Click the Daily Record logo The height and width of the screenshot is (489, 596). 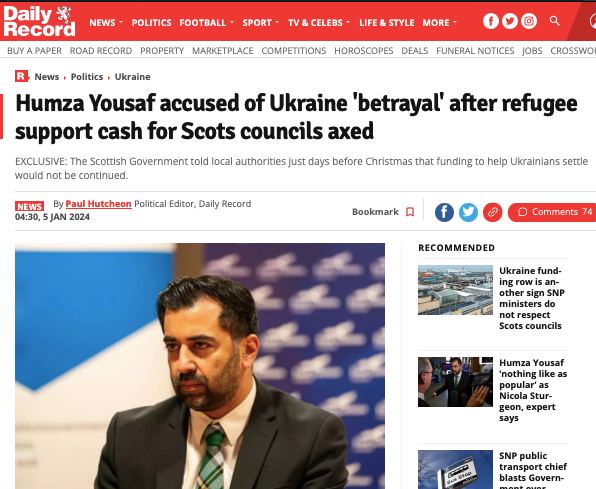[40, 22]
